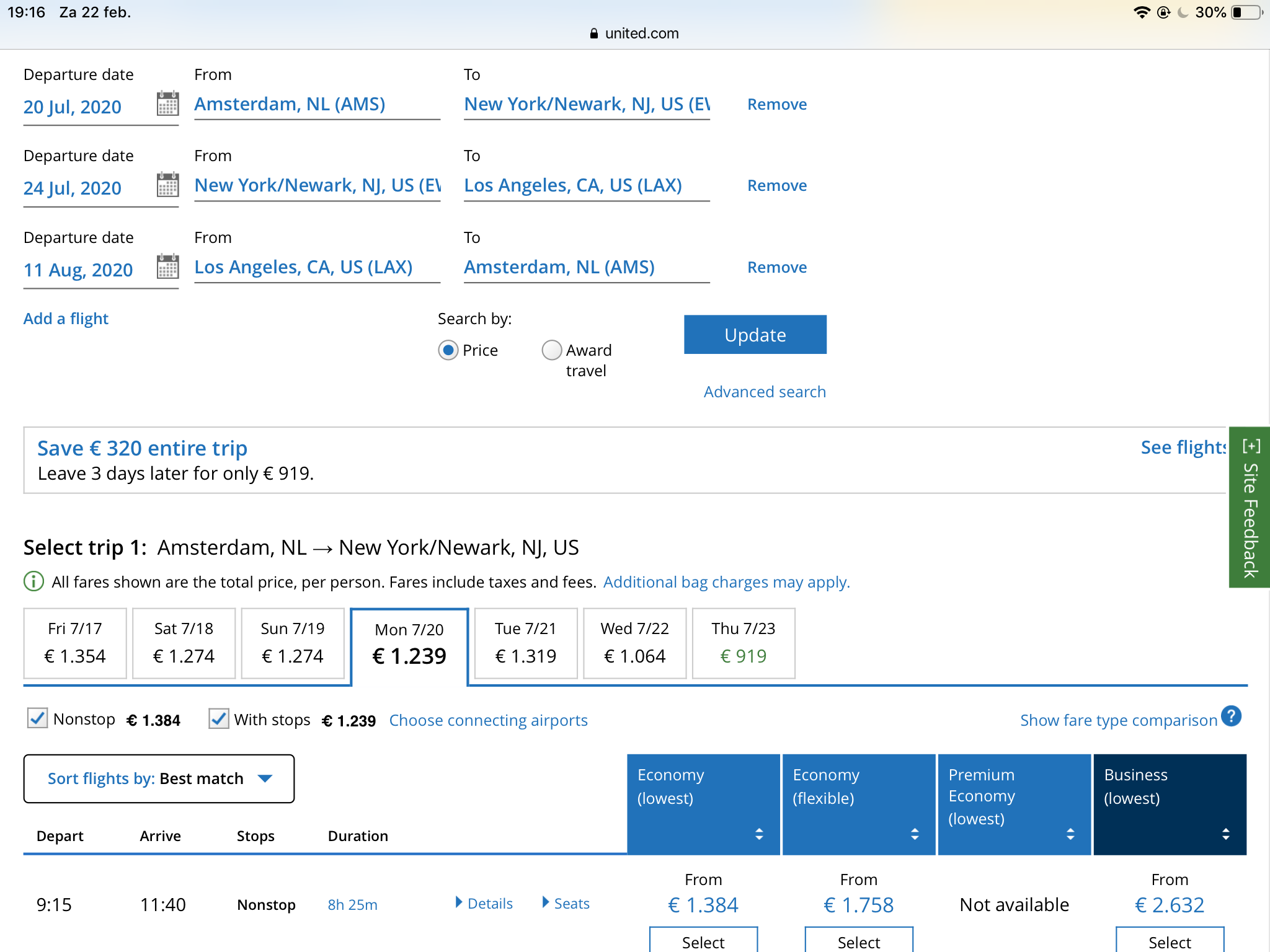Open Sort flights by Best match dropdown
This screenshot has height=952, width=1270.
pyautogui.click(x=159, y=778)
